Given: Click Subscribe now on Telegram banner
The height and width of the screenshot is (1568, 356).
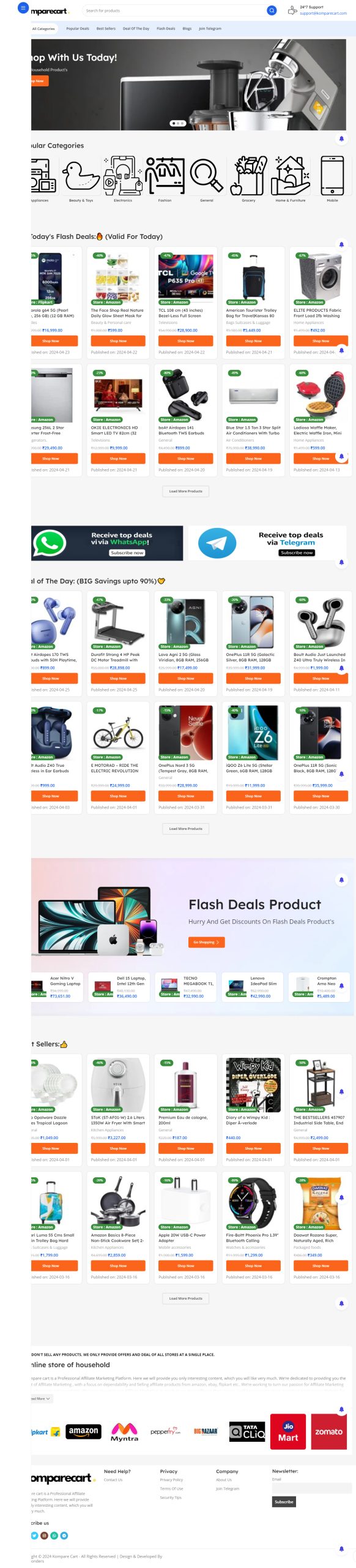Looking at the screenshot, I should pos(297,552).
